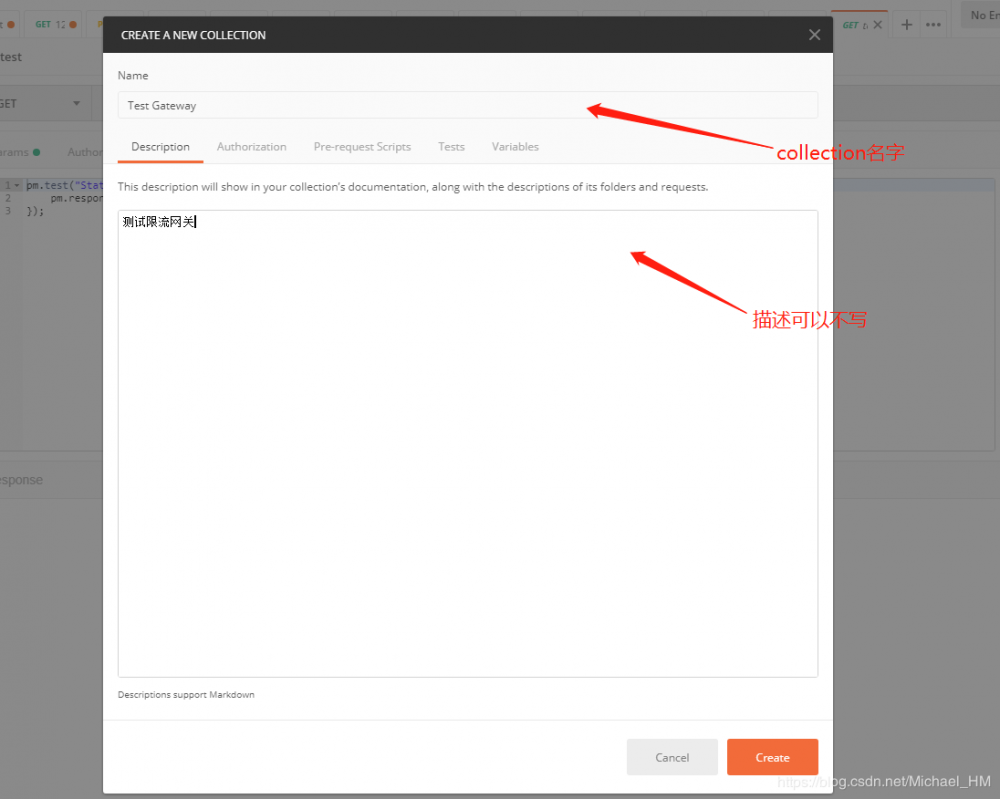The image size is (1000, 799).
Task: Collapse code line 1 fold arrow
Action: click(x=17, y=186)
